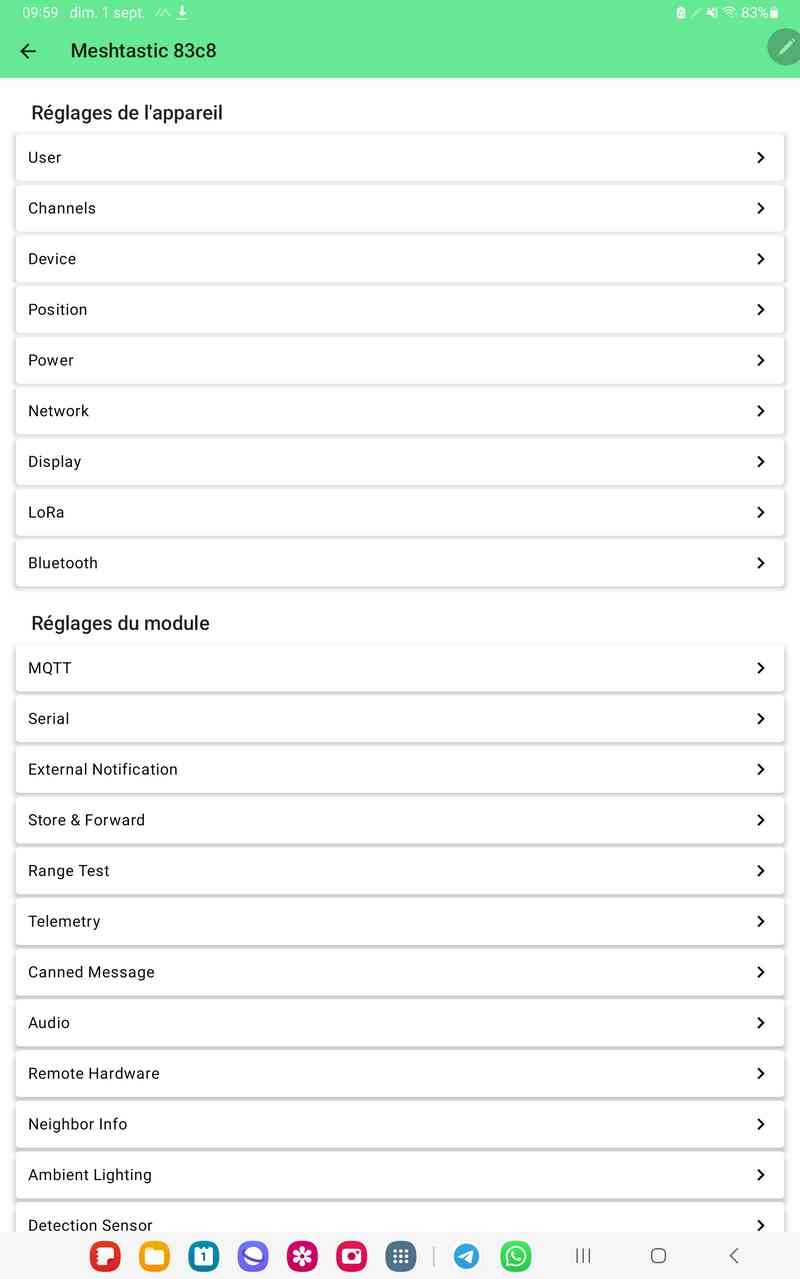Open the yellow files folder app
The width and height of the screenshot is (800, 1279).
coord(155,1256)
